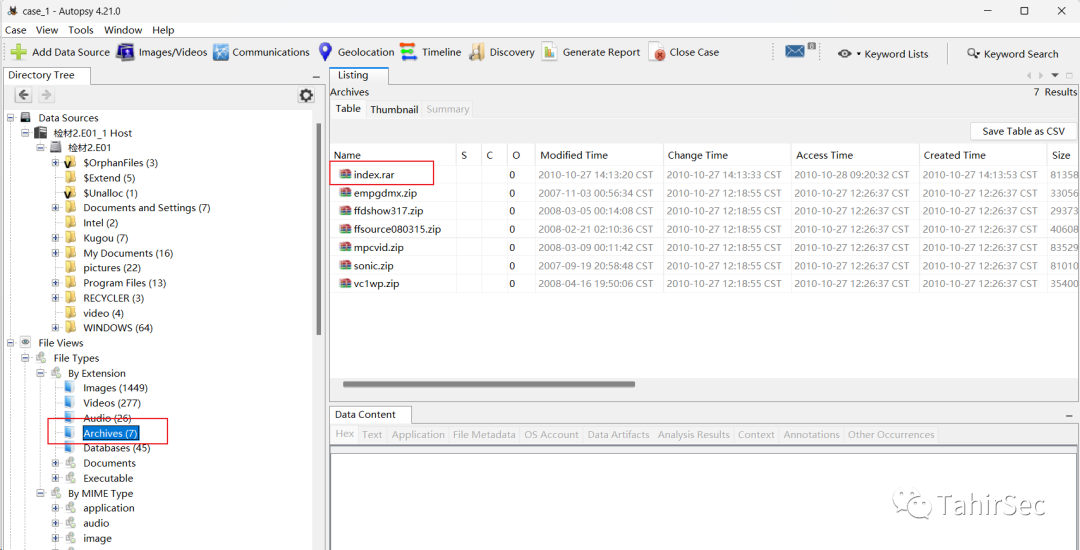Select the index.rar file row
This screenshot has width=1080, height=550.
pos(705,175)
